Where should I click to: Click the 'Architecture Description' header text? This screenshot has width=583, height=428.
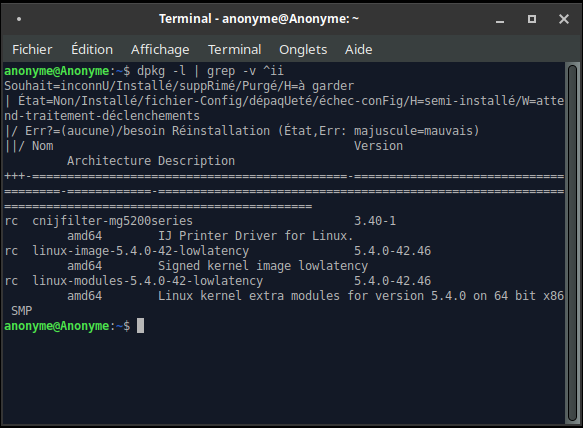[151, 161]
